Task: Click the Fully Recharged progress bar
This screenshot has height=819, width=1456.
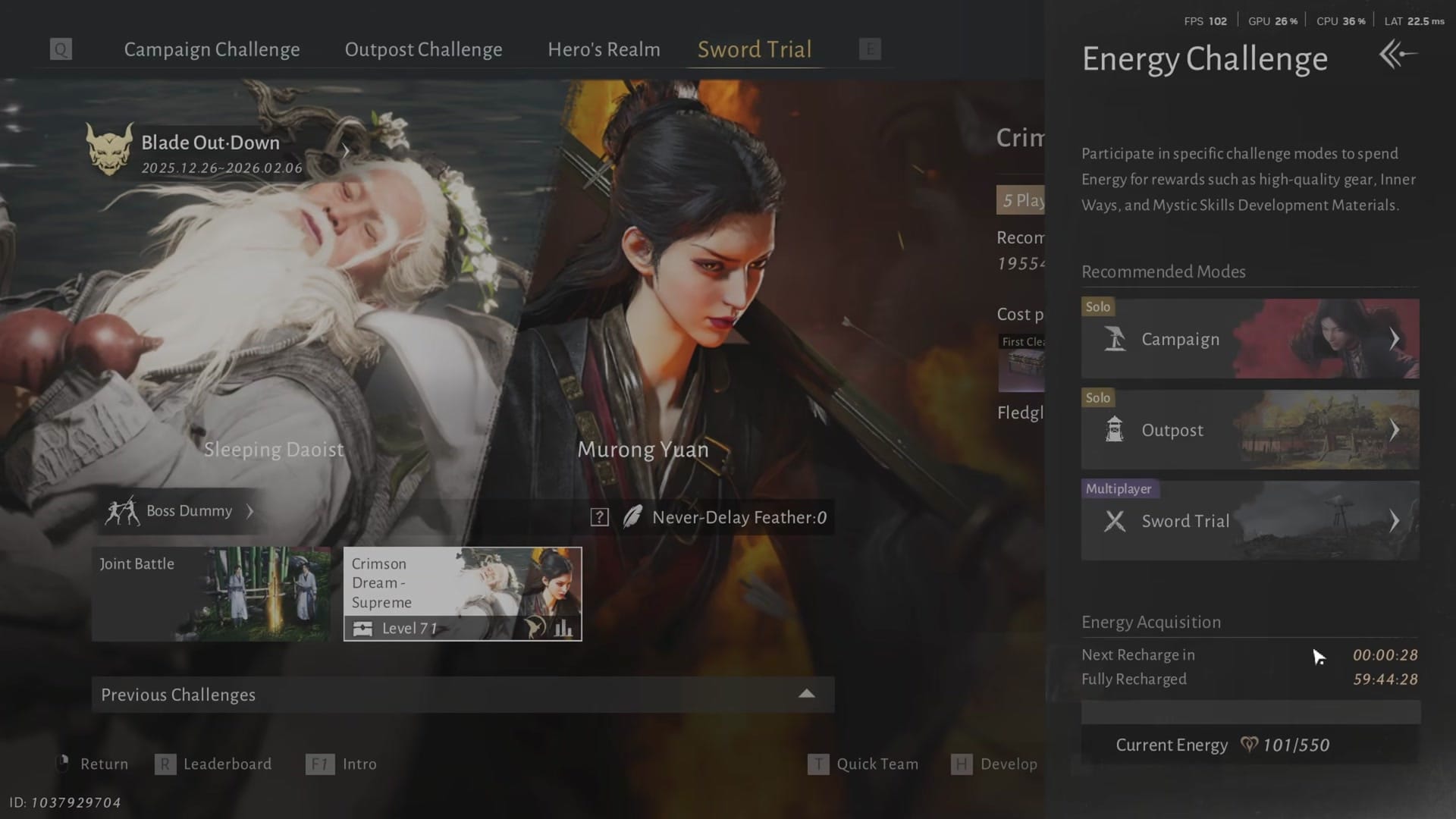Action: pos(1250,713)
